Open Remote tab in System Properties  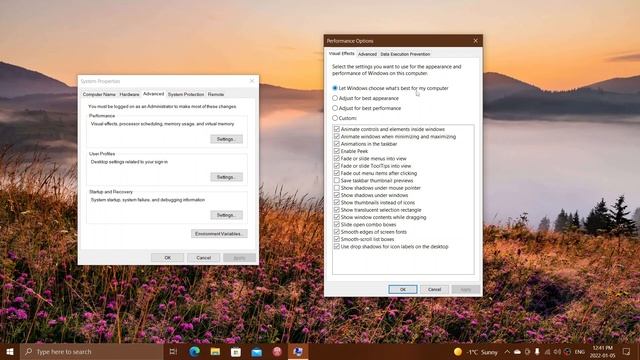tap(216, 94)
